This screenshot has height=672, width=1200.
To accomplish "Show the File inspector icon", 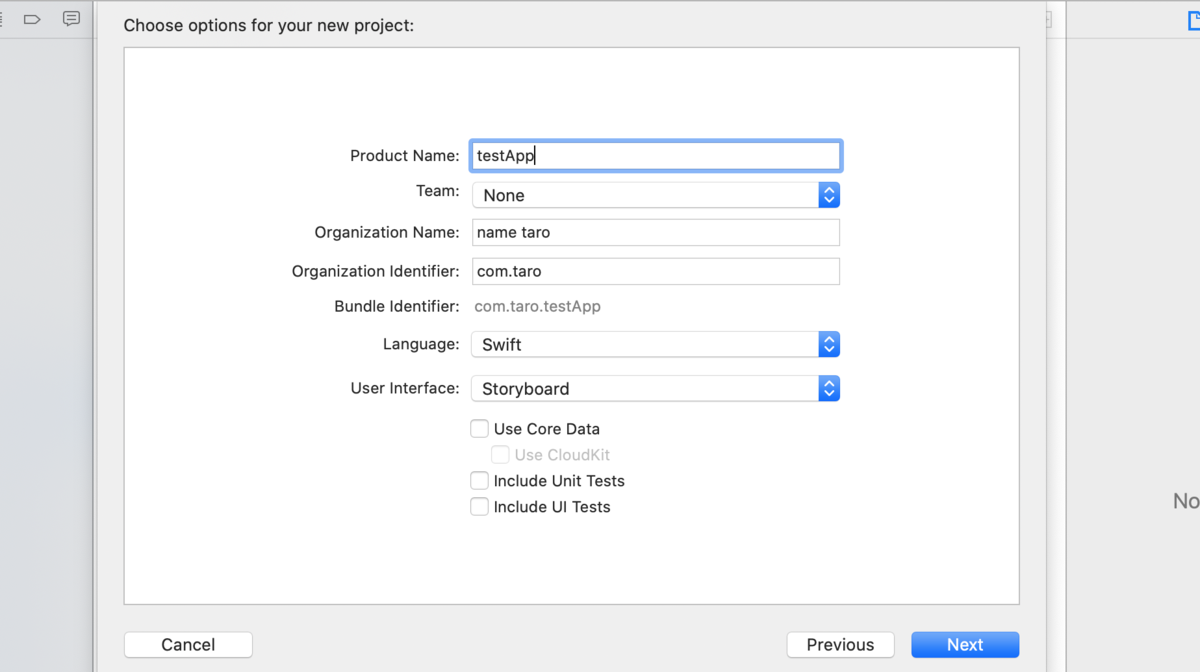I will coord(1193,19).
